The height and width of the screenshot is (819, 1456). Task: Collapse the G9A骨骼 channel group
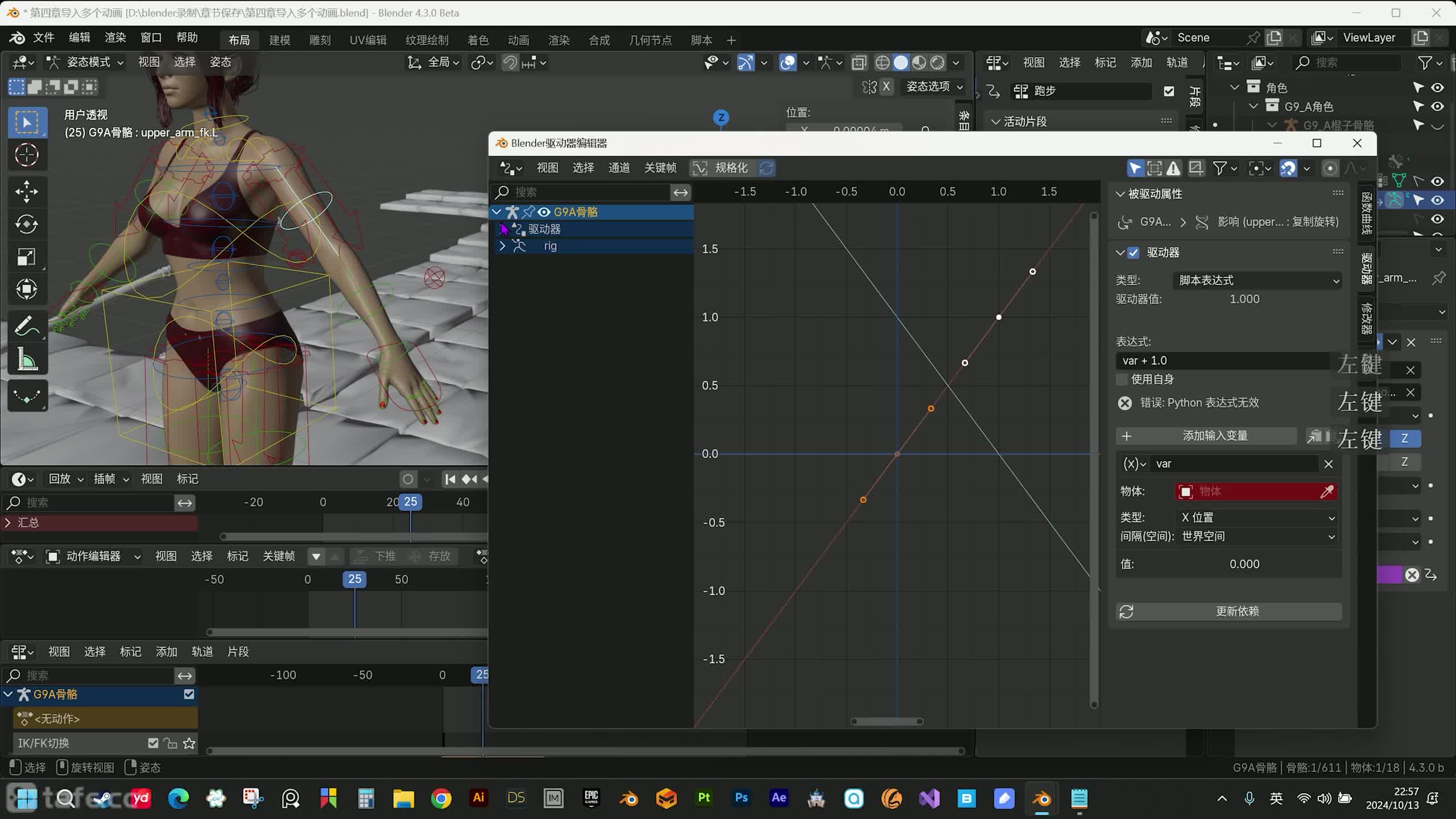497,212
